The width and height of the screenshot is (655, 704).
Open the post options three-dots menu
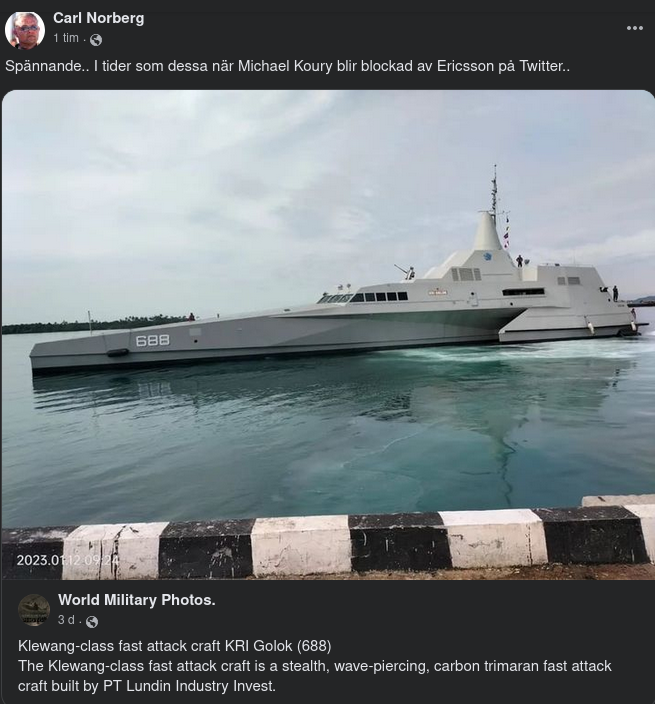point(634,28)
